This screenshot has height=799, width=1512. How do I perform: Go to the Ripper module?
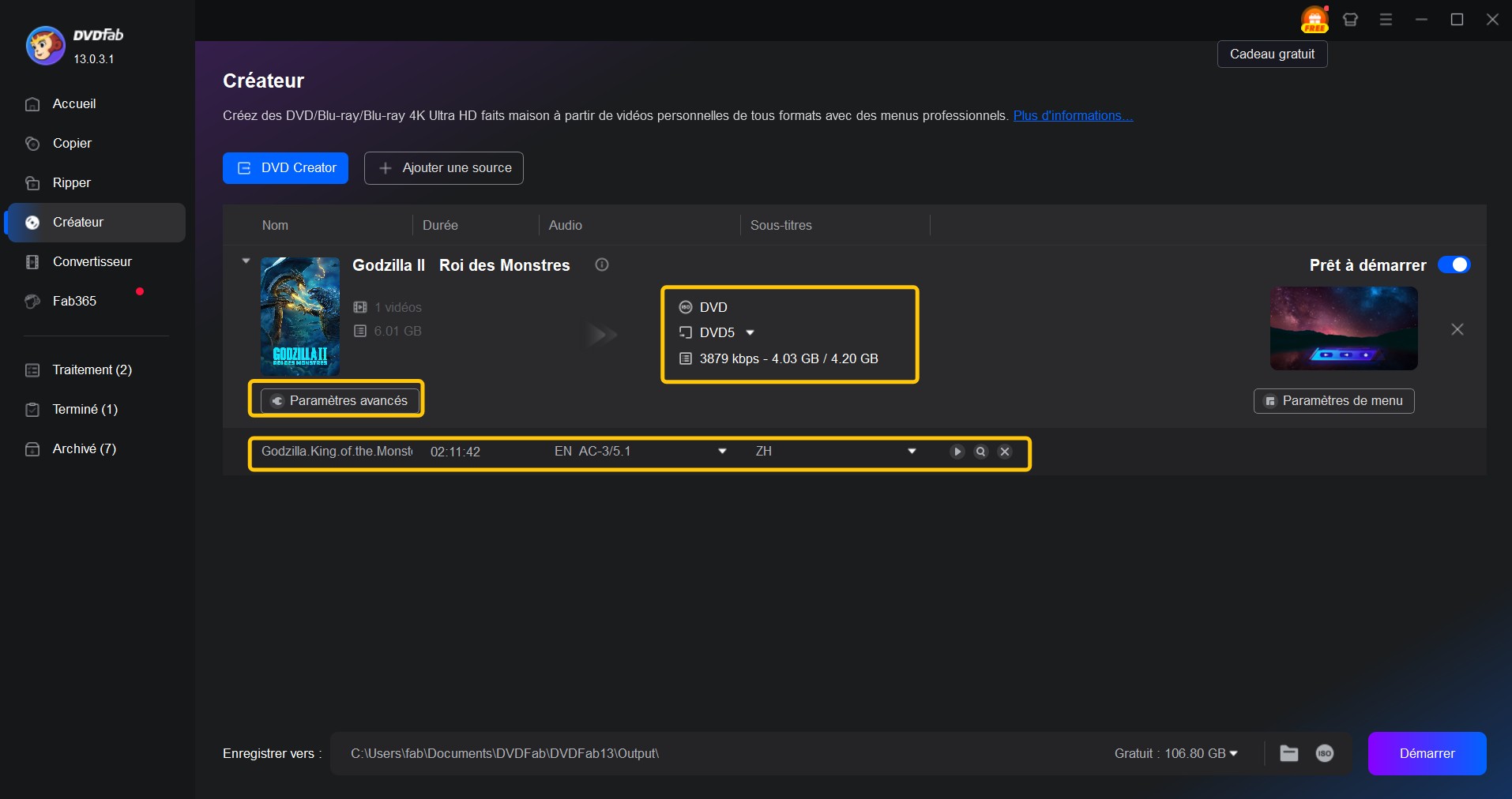point(72,183)
